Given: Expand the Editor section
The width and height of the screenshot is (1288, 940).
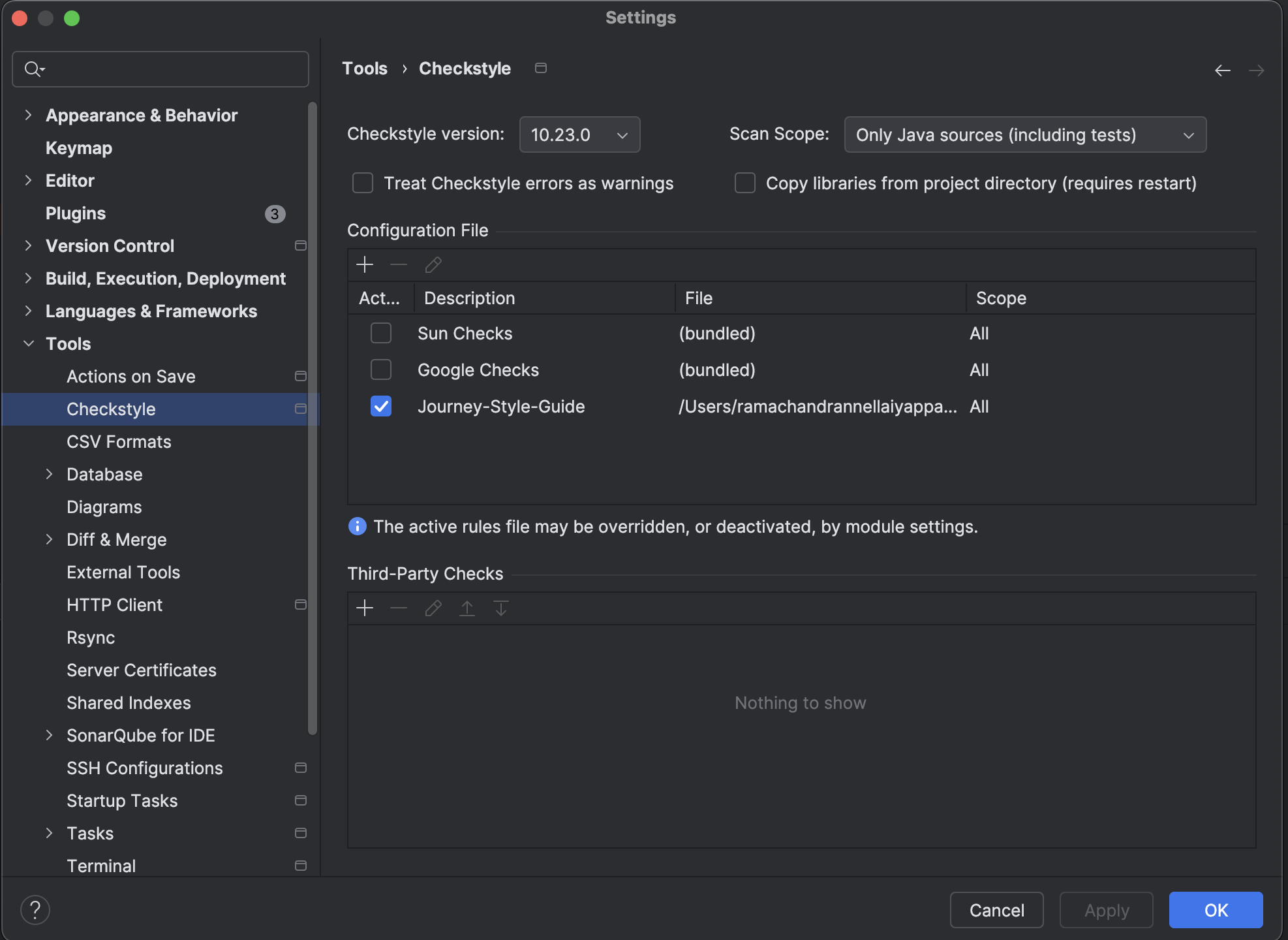Looking at the screenshot, I should [28, 180].
